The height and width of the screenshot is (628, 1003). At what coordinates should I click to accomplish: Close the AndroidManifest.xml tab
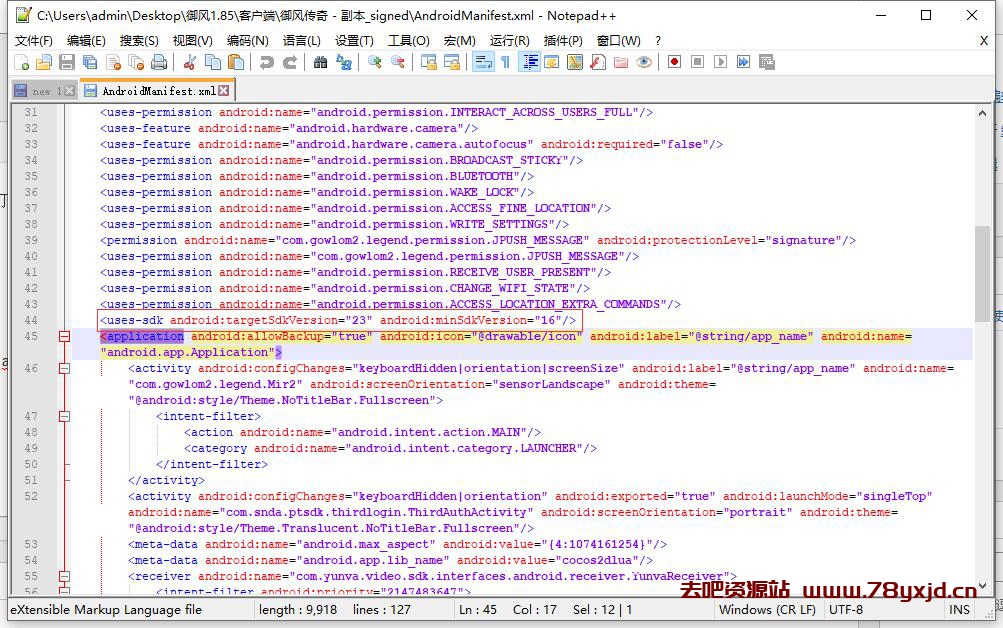224,91
